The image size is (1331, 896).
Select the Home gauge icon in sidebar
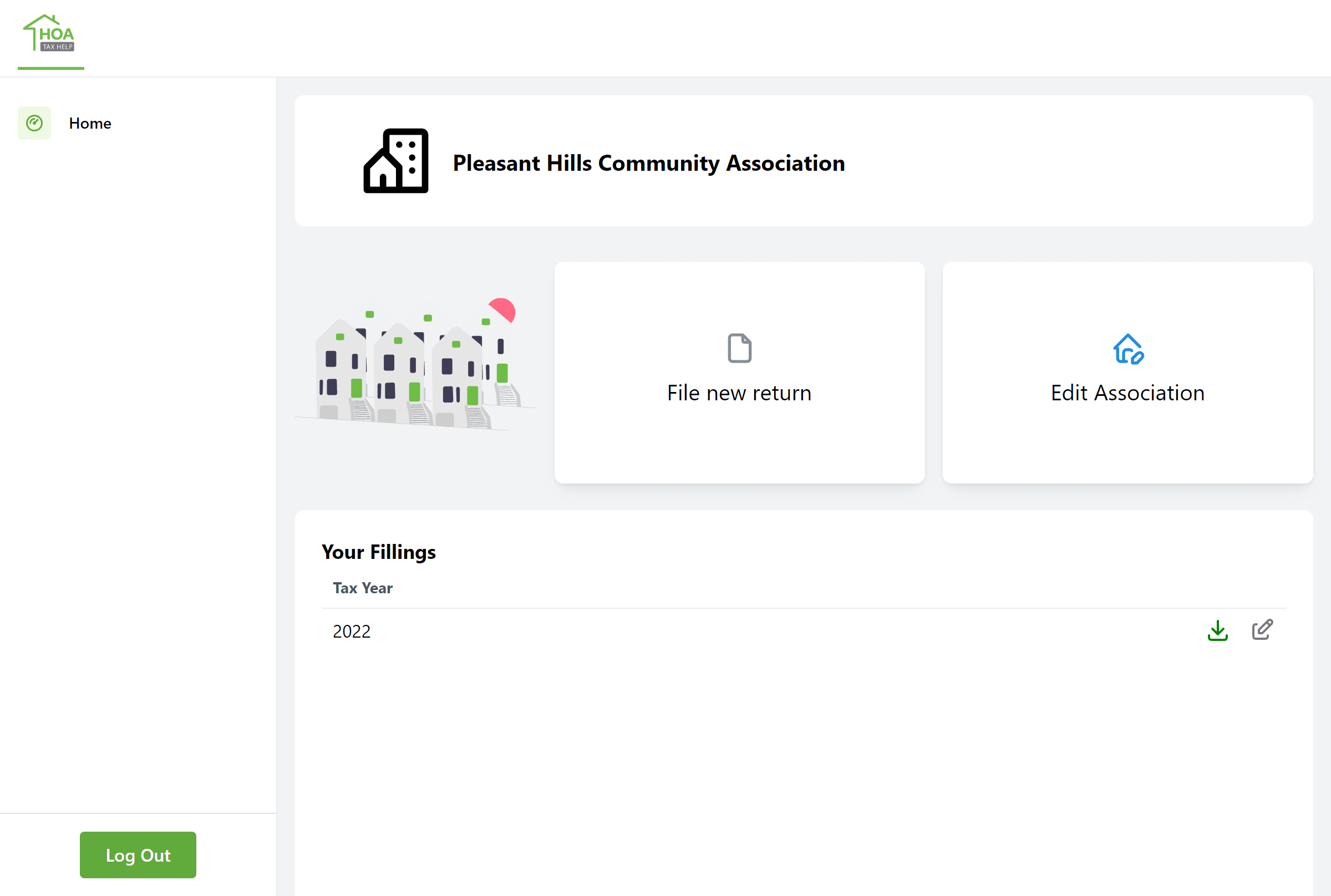[x=34, y=123]
